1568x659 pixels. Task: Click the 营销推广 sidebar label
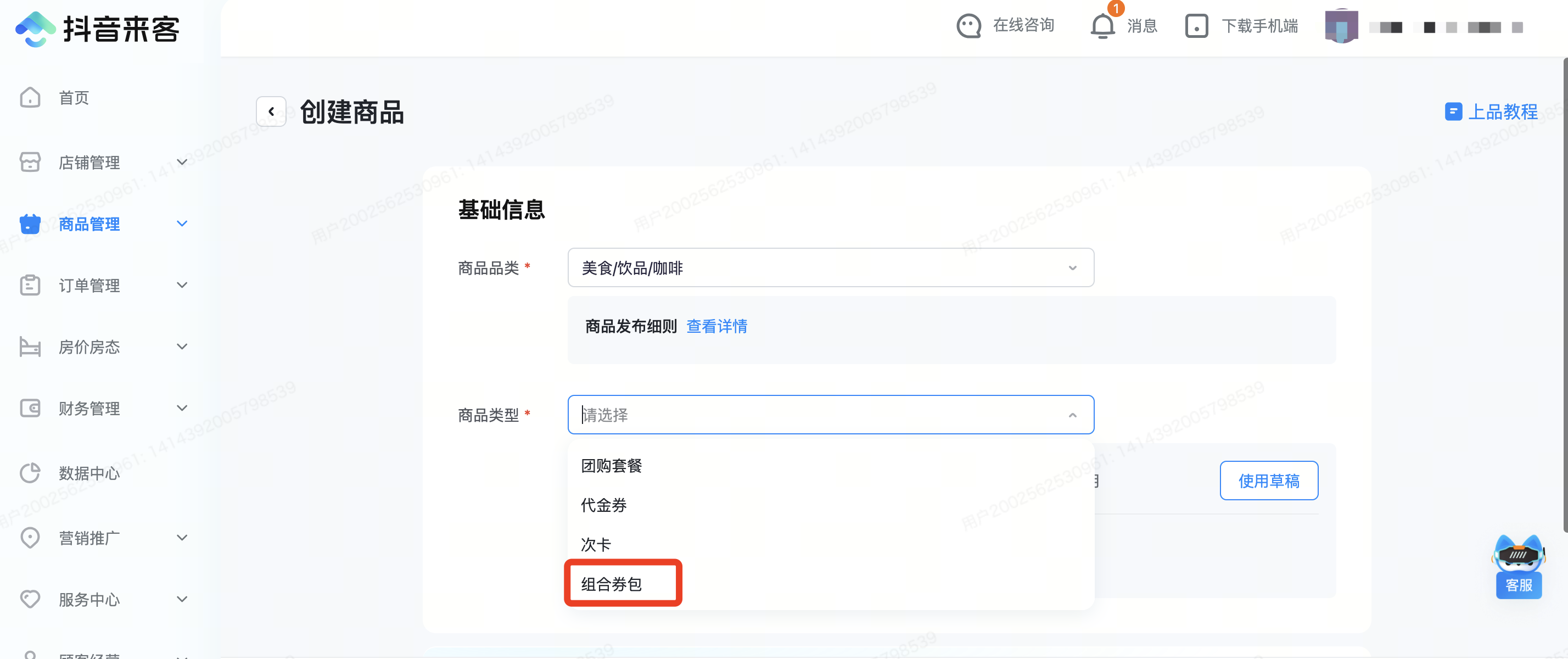[x=89, y=537]
